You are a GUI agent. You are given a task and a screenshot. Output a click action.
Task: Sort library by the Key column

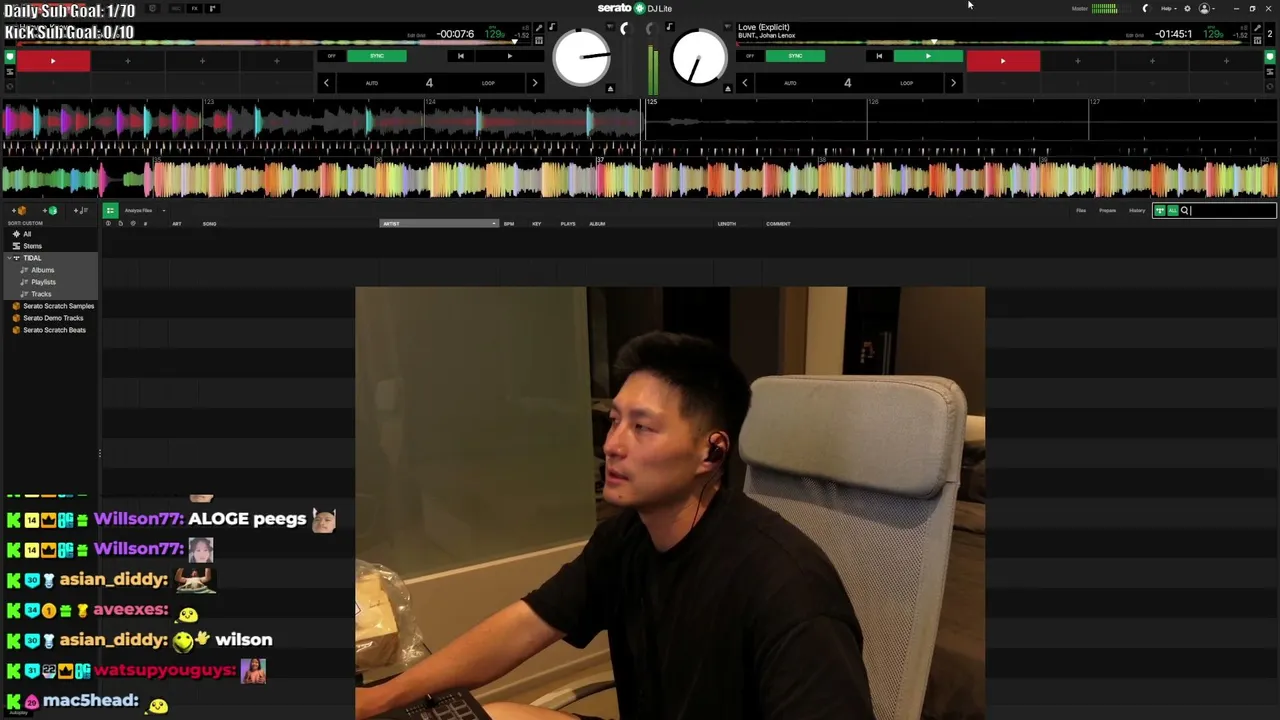pyautogui.click(x=536, y=224)
